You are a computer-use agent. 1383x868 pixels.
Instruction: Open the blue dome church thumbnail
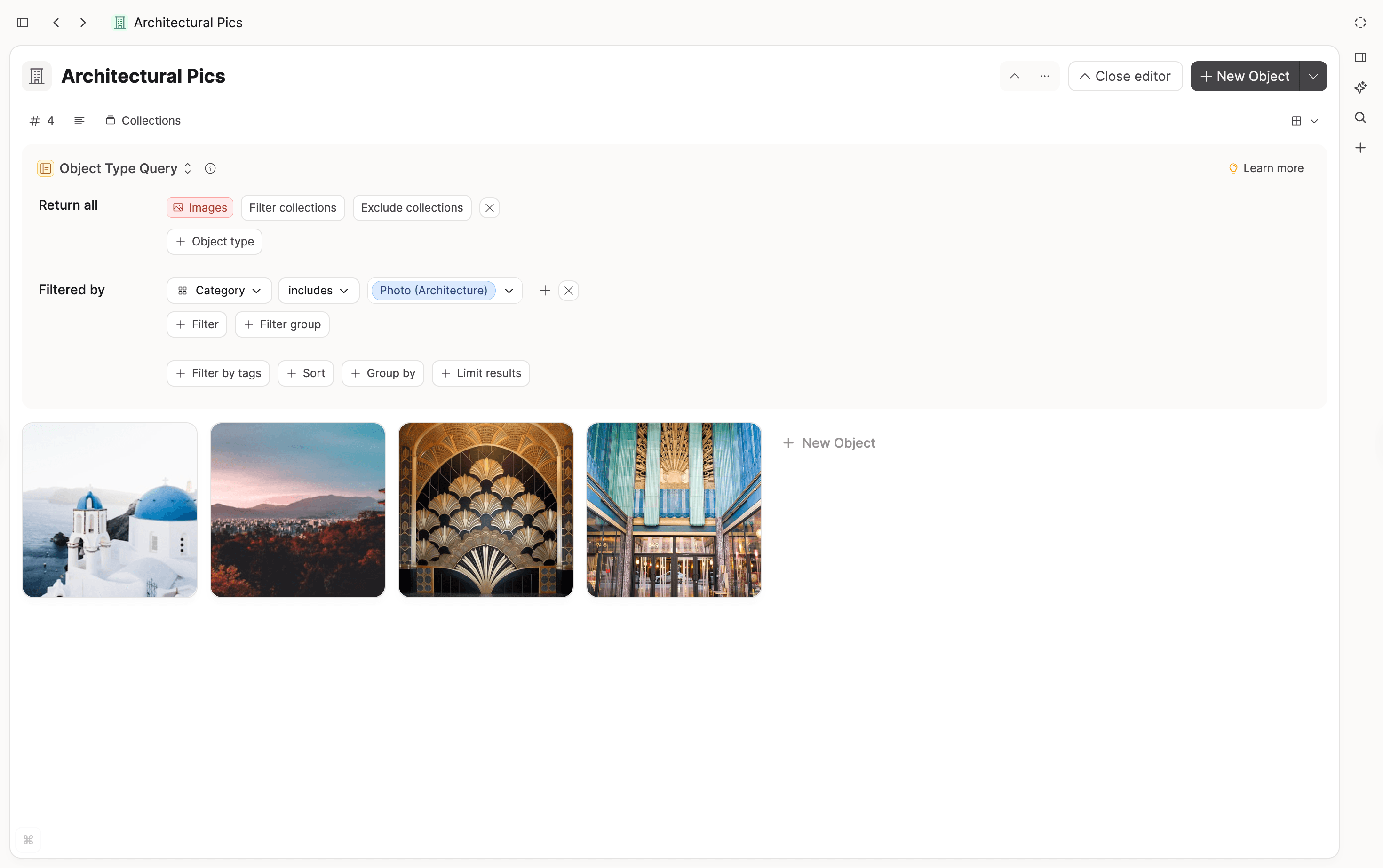109,510
